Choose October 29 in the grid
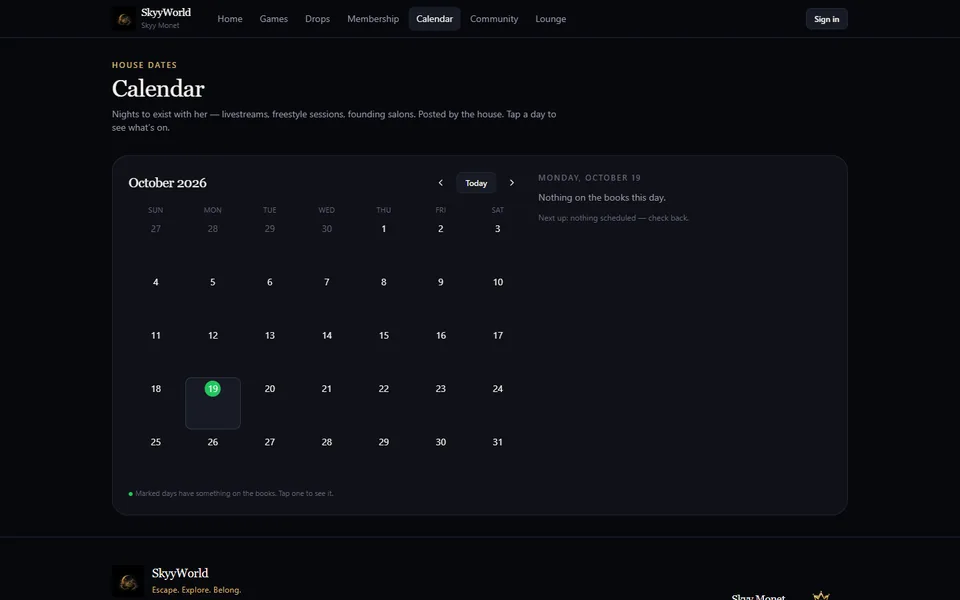 (384, 456)
